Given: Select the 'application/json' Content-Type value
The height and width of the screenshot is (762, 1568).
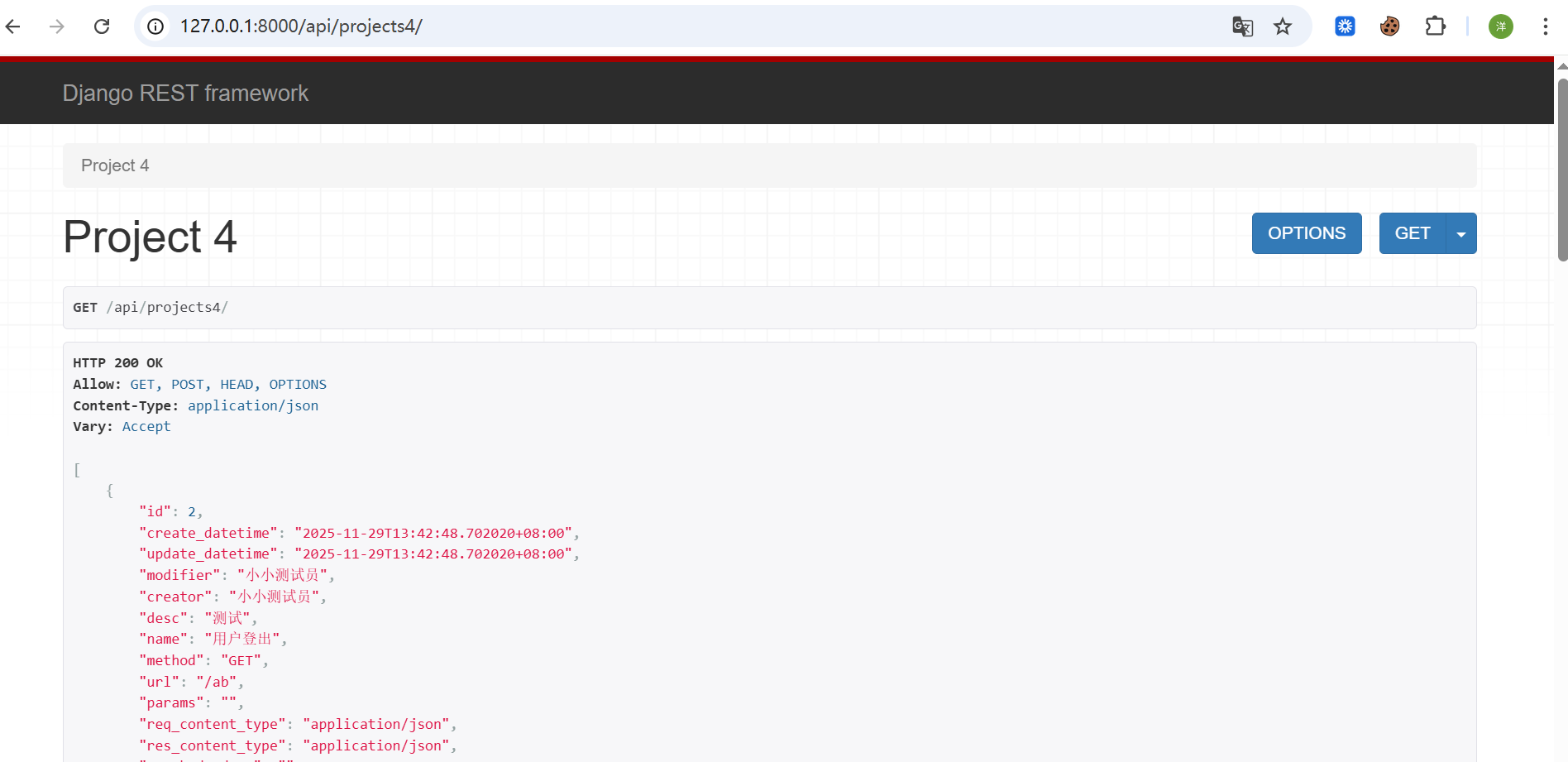Looking at the screenshot, I should pos(253,405).
